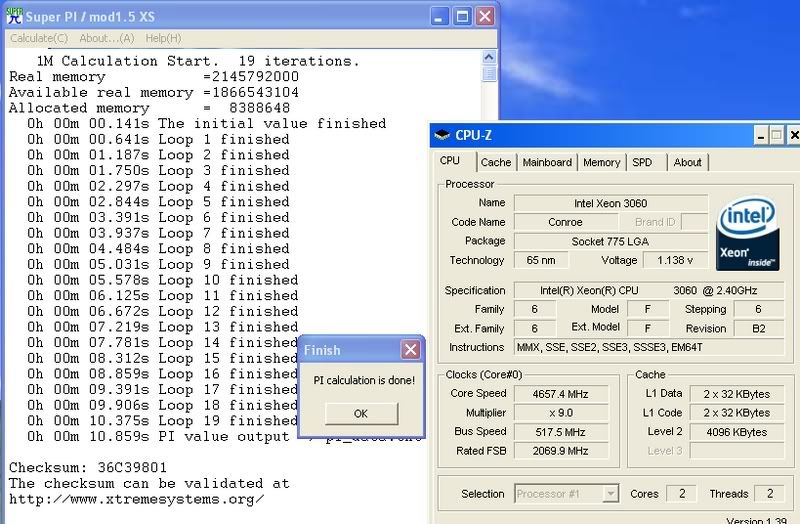
Task: Click the Code Name value 'Conroe'
Action: 565,222
